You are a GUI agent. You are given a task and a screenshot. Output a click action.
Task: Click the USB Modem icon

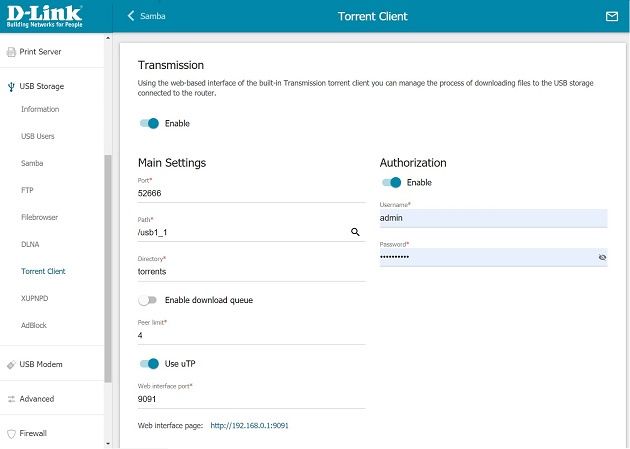click(x=11, y=365)
